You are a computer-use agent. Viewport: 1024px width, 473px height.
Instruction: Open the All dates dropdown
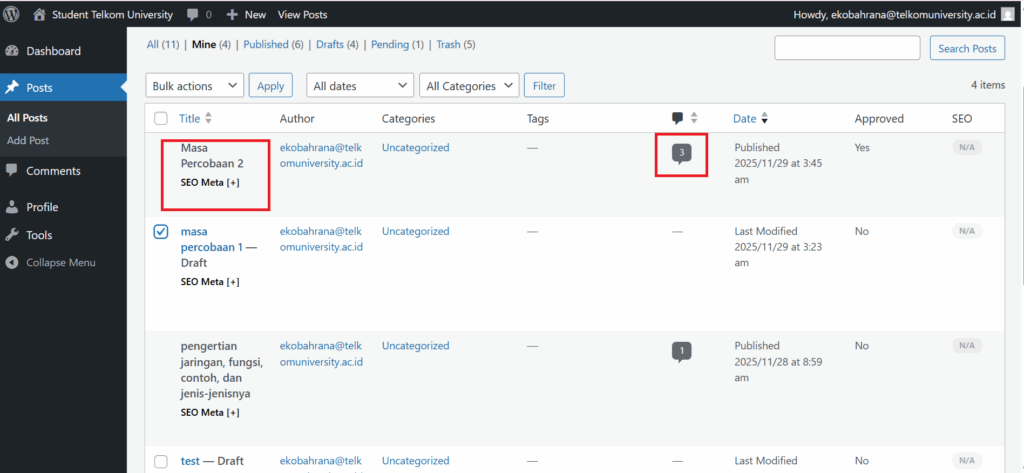(359, 86)
